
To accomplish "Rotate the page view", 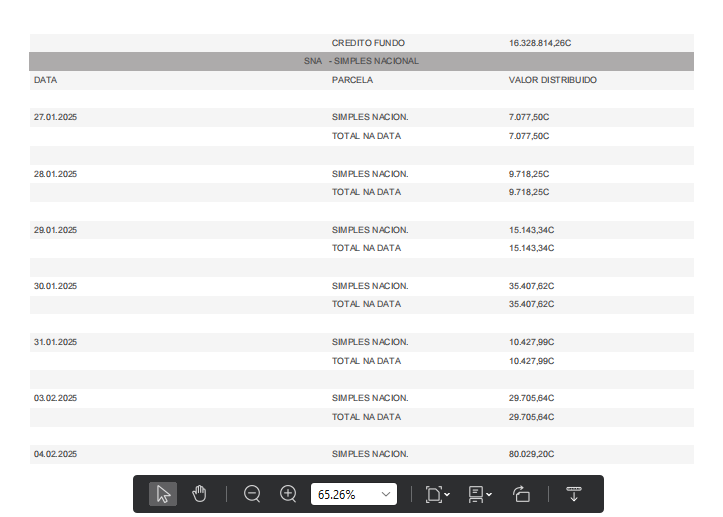I will click(521, 494).
